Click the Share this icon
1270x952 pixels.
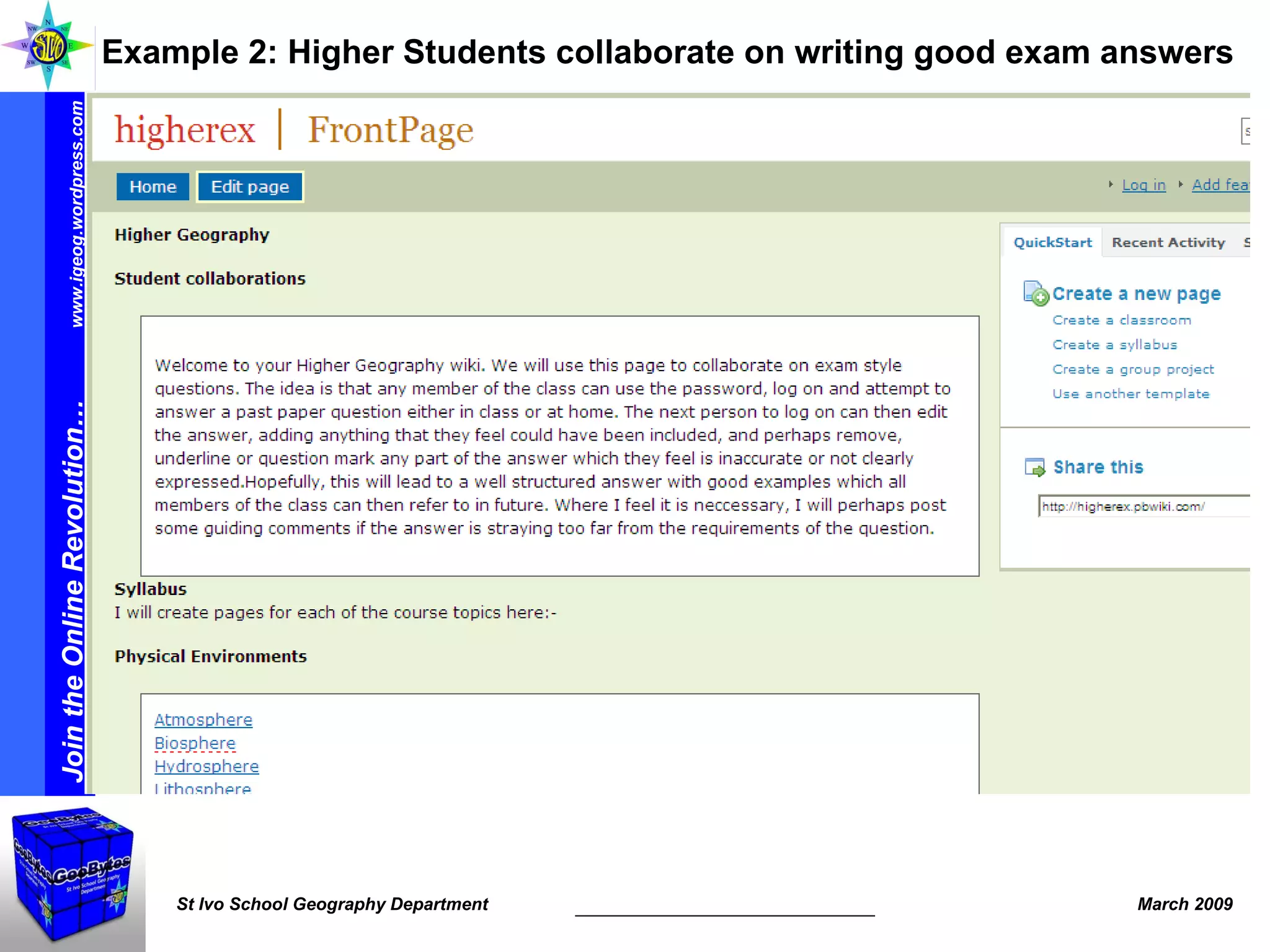coord(1034,467)
